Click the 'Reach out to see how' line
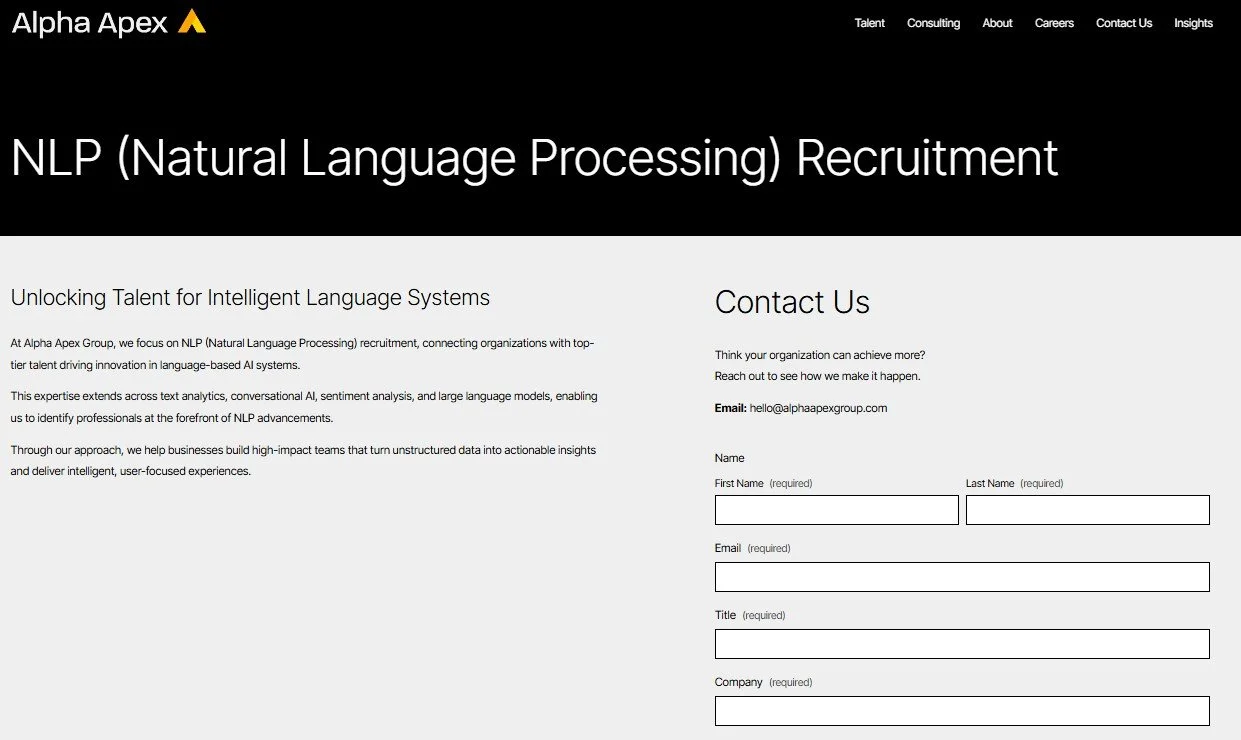Image resolution: width=1241 pixels, height=740 pixels. 817,376
